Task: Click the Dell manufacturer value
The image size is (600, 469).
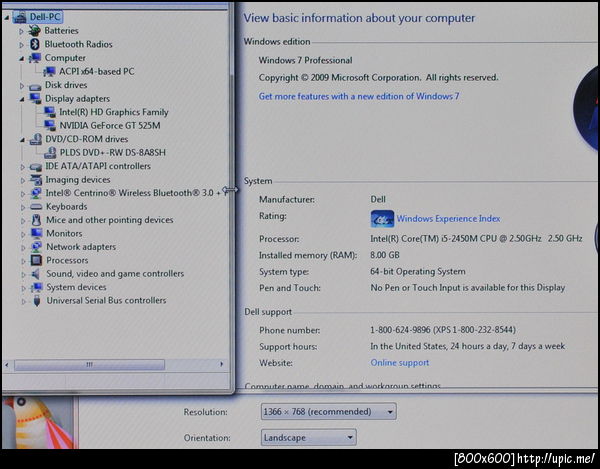Action: 378,199
